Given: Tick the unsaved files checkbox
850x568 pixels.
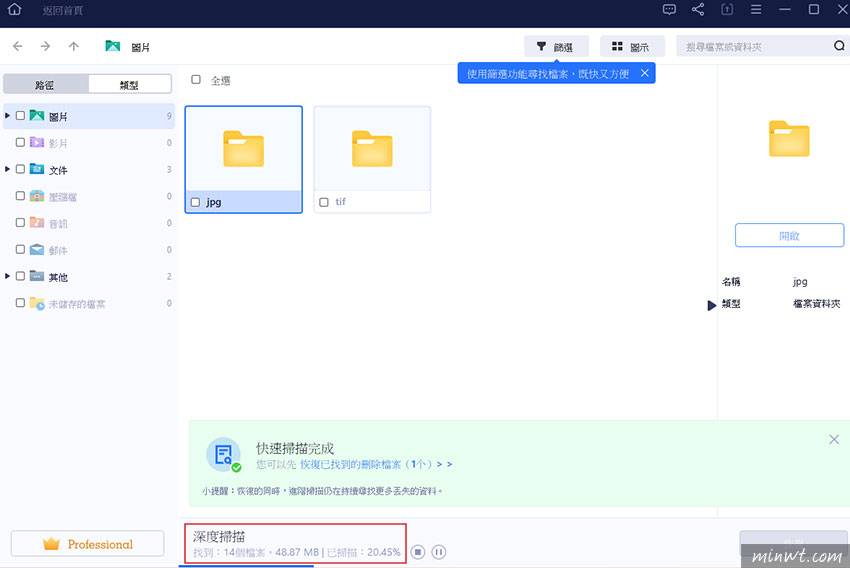Looking at the screenshot, I should 20,302.
